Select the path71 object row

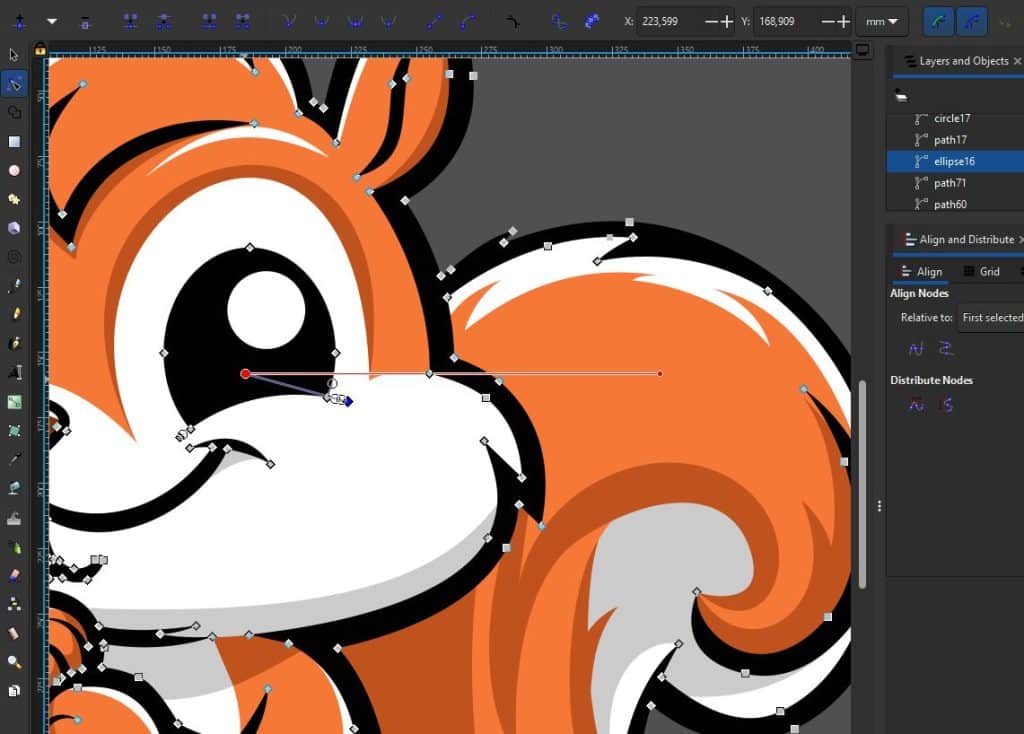coord(955,183)
